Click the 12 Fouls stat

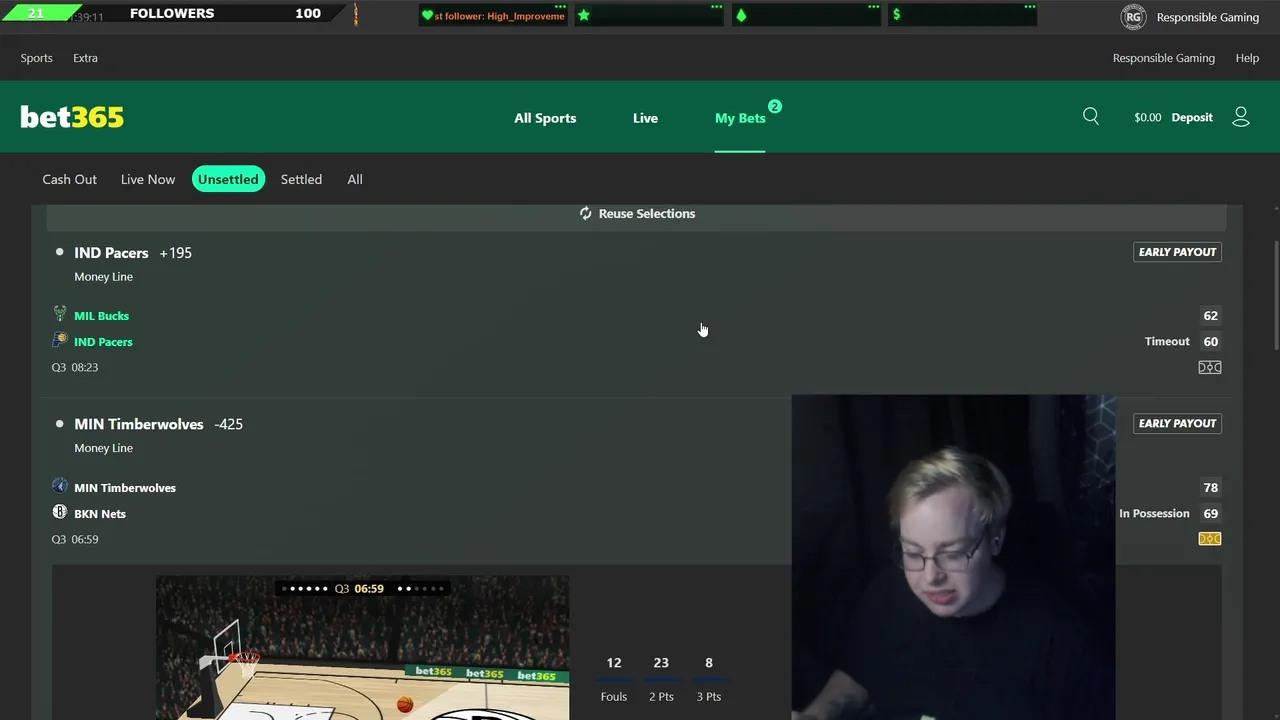click(x=614, y=678)
